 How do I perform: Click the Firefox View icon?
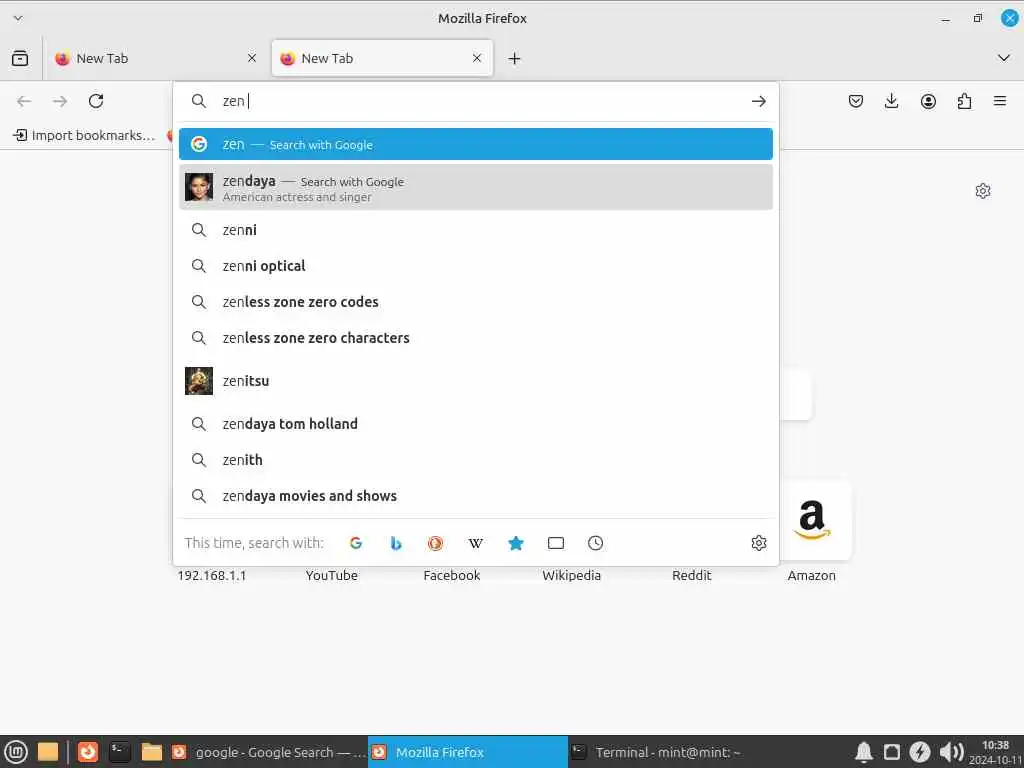[x=20, y=58]
